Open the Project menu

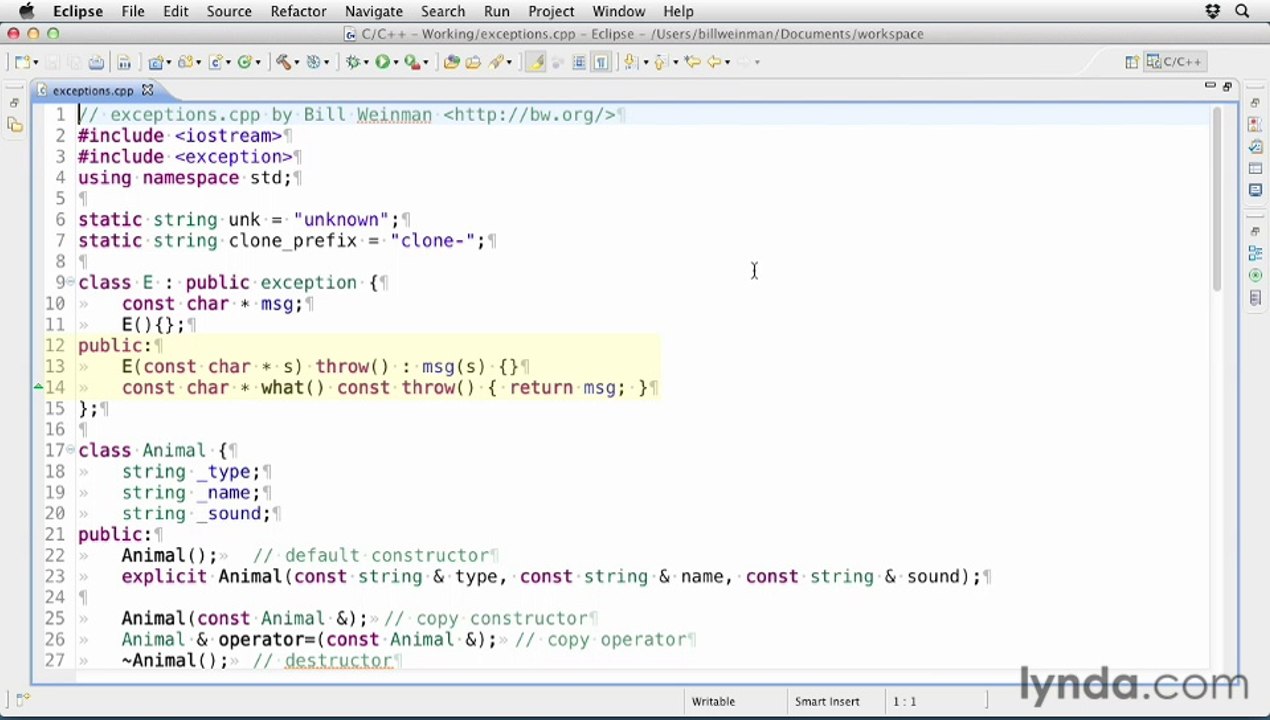click(551, 11)
